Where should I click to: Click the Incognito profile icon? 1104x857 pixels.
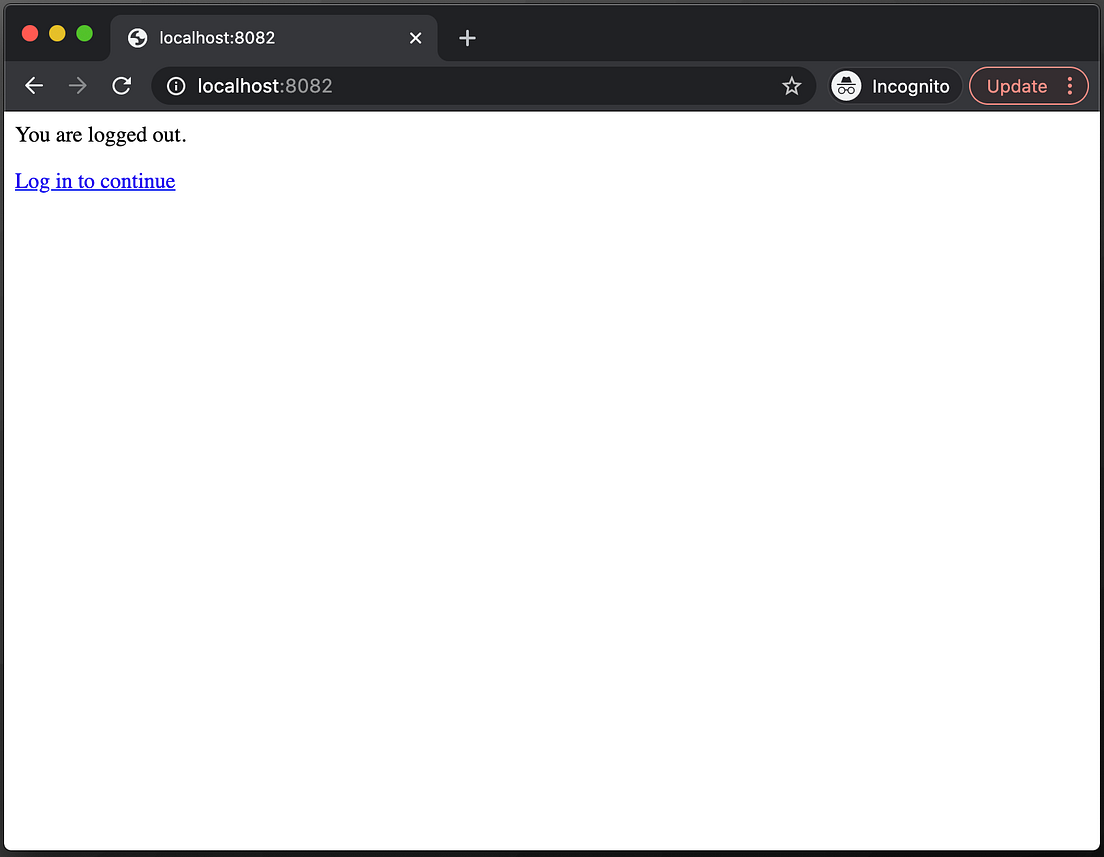click(x=846, y=86)
